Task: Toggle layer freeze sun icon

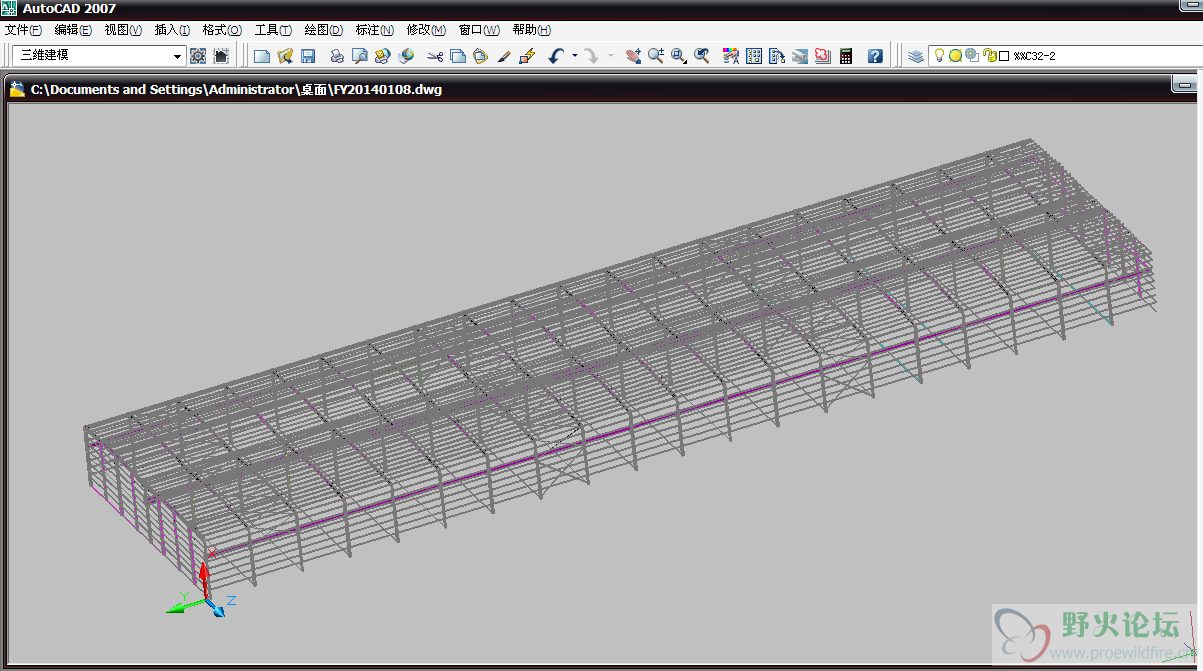Action: [x=955, y=56]
